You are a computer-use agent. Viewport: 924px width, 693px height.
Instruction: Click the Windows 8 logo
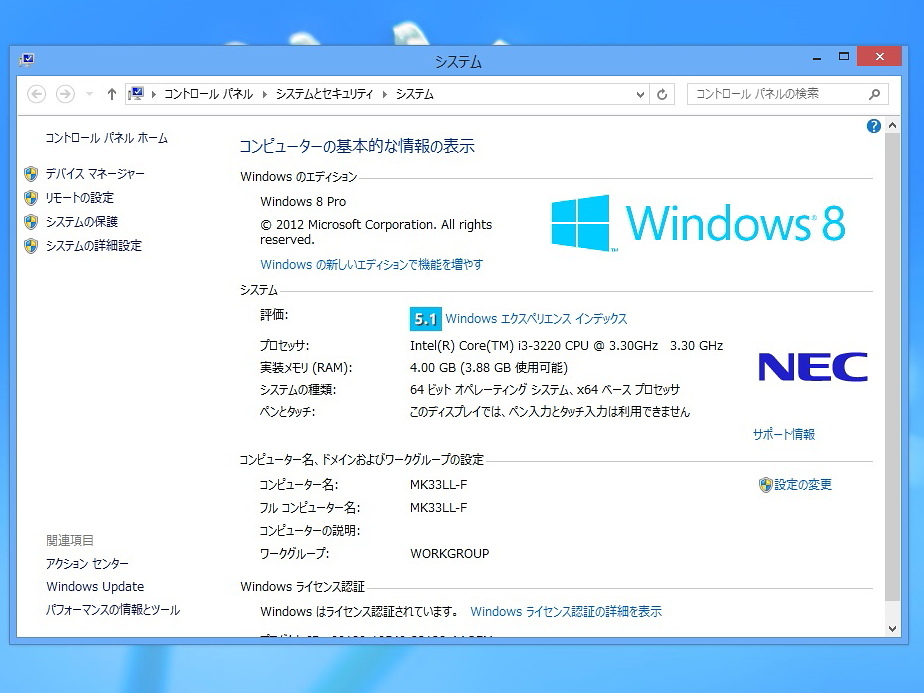698,223
